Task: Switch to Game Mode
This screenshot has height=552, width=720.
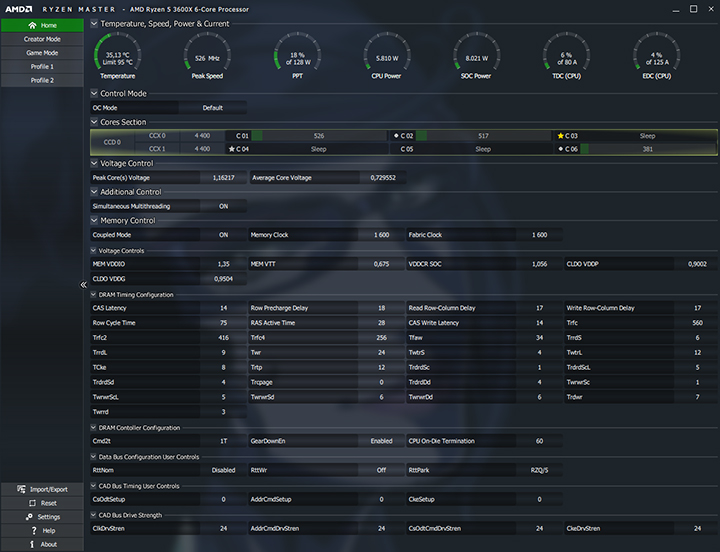Action: coord(42,53)
